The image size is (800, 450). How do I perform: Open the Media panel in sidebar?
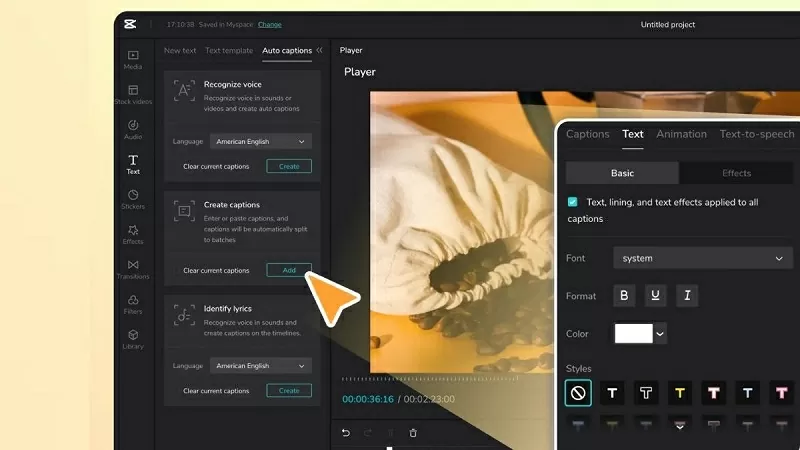133,59
